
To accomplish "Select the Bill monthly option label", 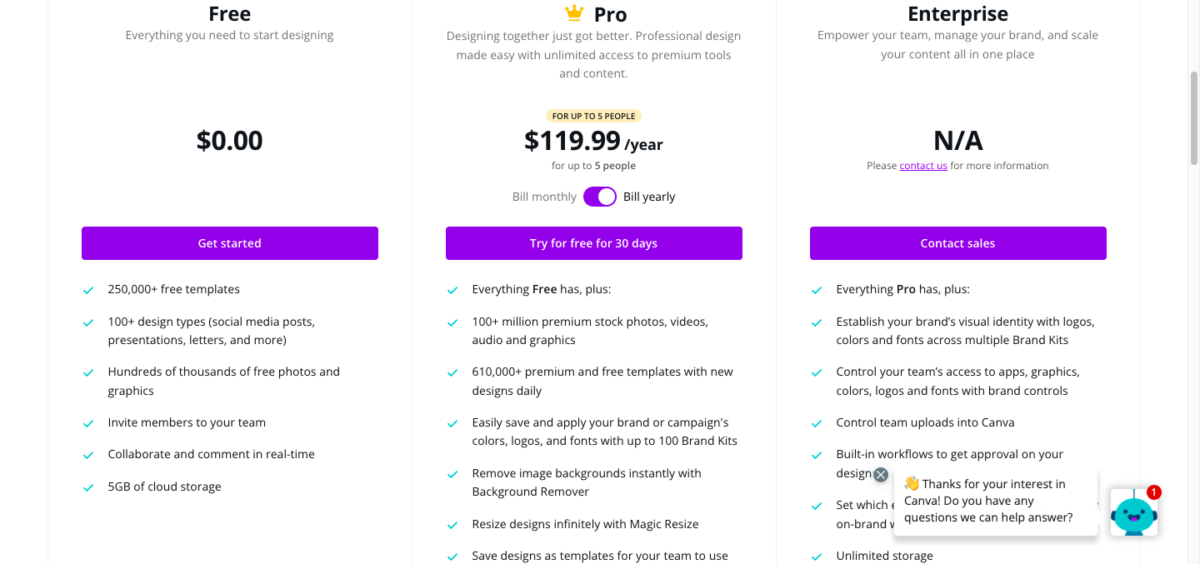I will click(x=544, y=197).
